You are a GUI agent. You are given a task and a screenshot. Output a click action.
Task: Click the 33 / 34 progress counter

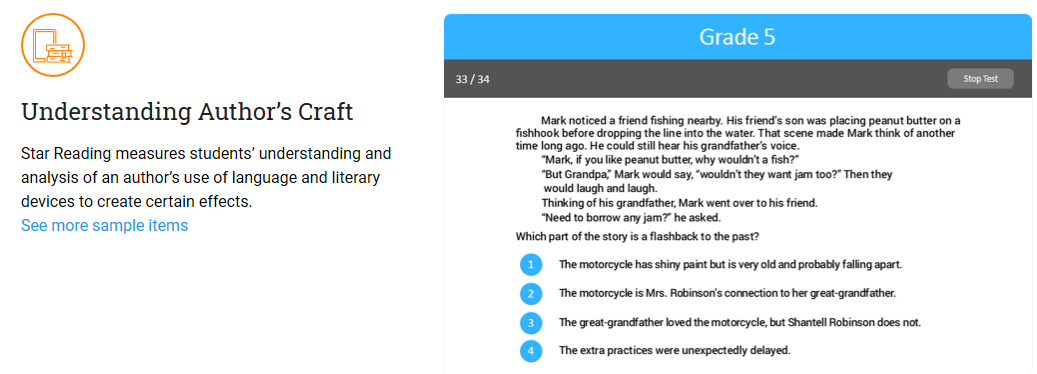point(472,79)
